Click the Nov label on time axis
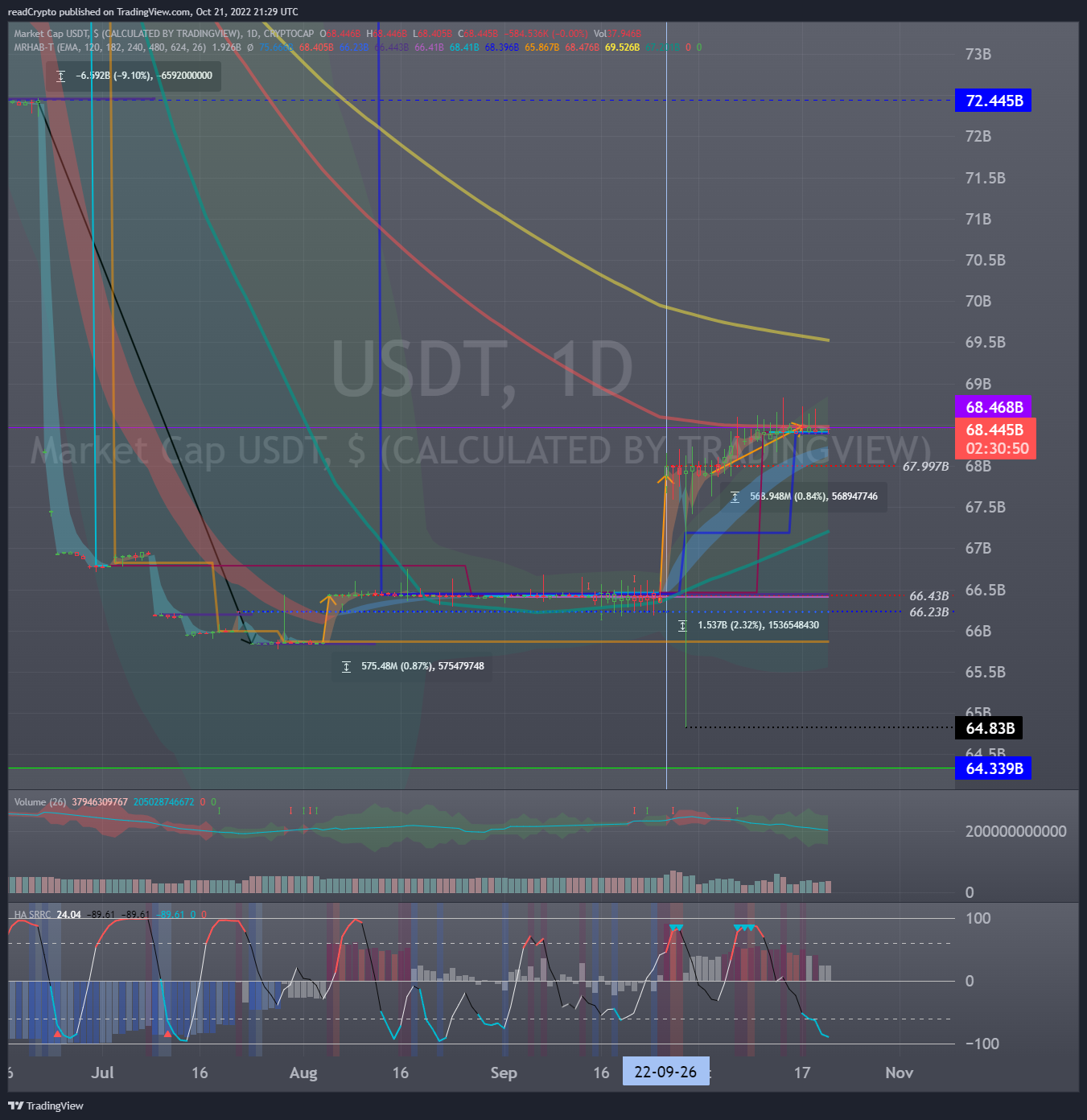Viewport: 1087px width, 1120px height. coord(899,1073)
